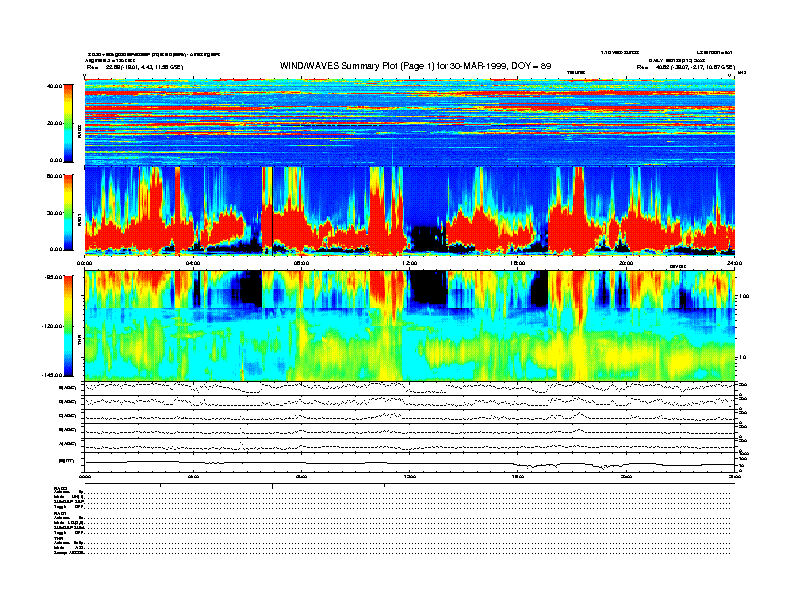The width and height of the screenshot is (792, 612).
Task: Click the -120.00 label on TNR color scale
Action: pos(52,326)
